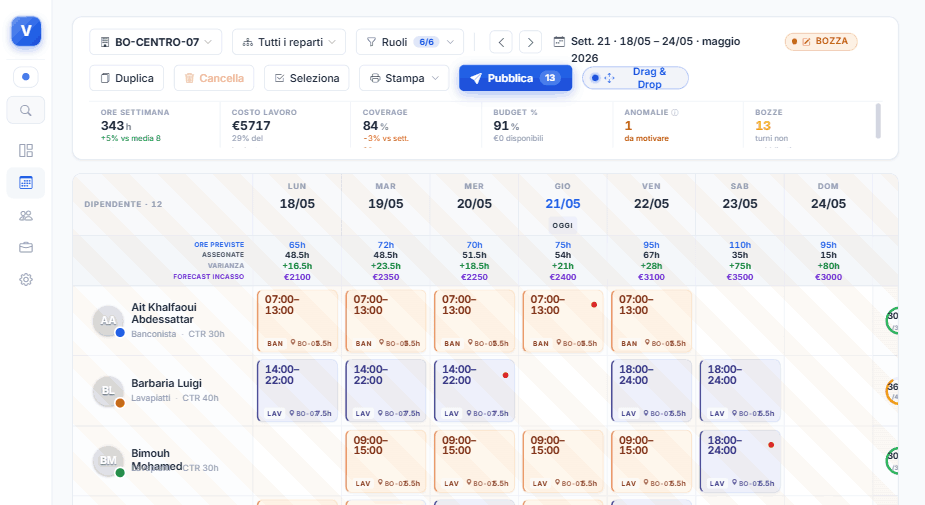Click the FORECAST INCASSO row label
925x505 pixels.
(208, 277)
